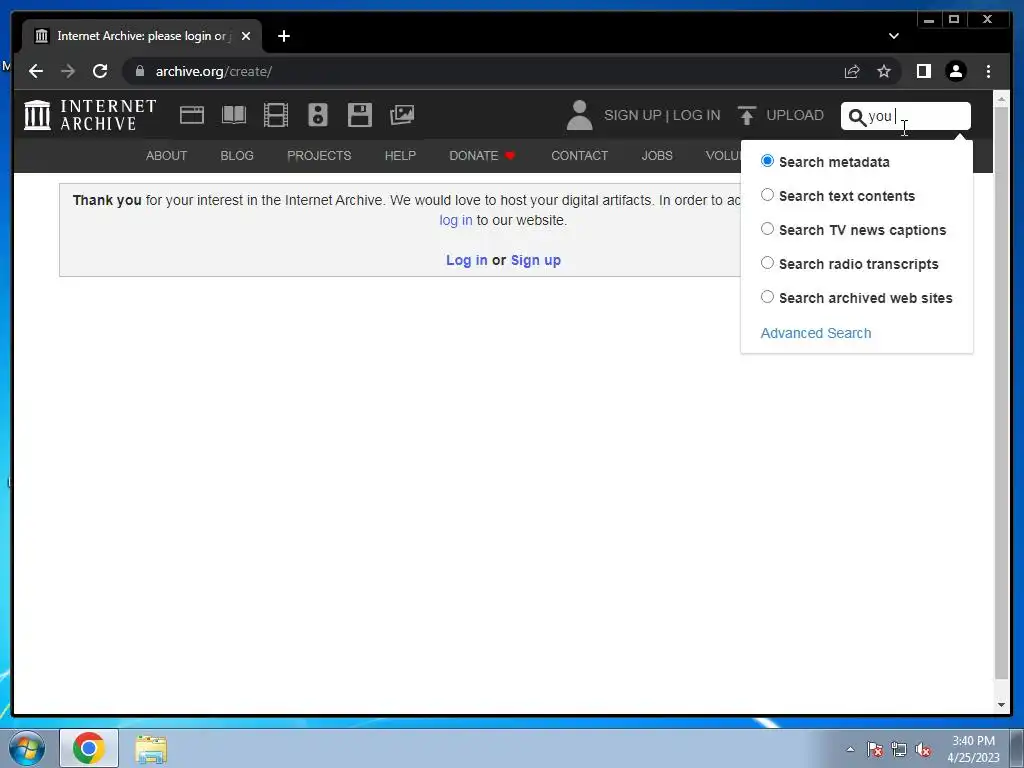The width and height of the screenshot is (1024, 768).
Task: Click the search input field containing 'you'
Action: pyautogui.click(x=906, y=116)
